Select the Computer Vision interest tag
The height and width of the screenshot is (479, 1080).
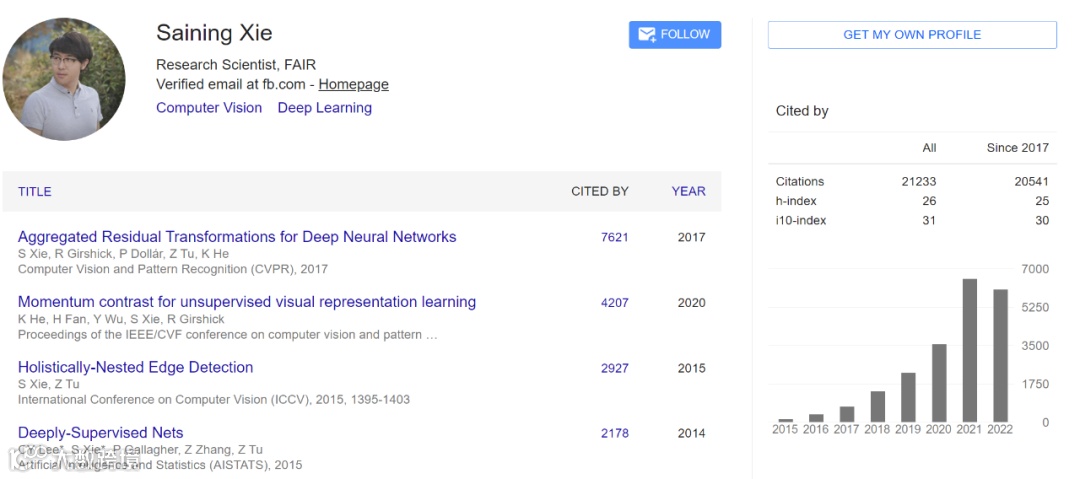pos(209,108)
